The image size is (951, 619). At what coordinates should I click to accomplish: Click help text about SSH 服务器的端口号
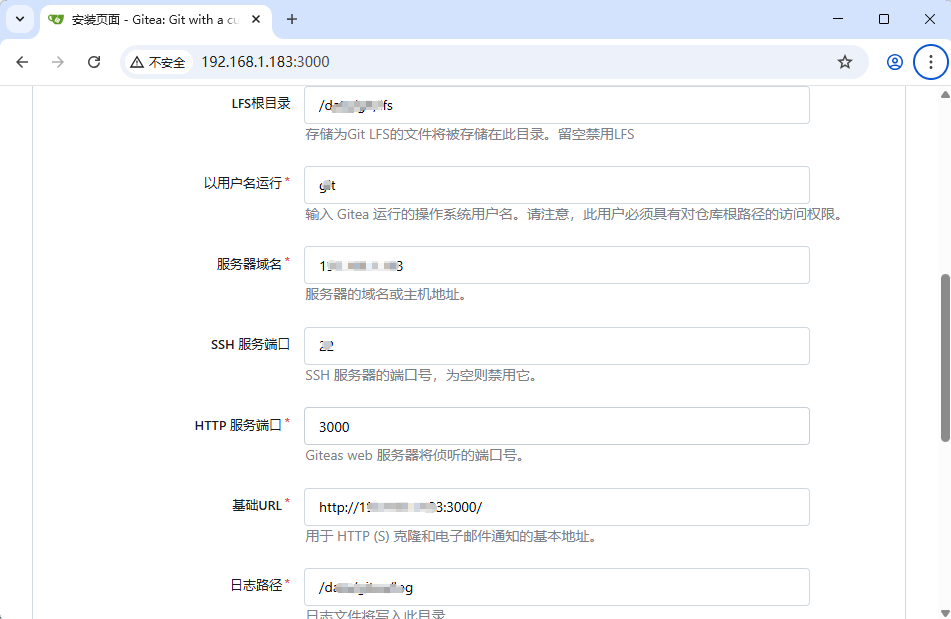click(x=422, y=375)
